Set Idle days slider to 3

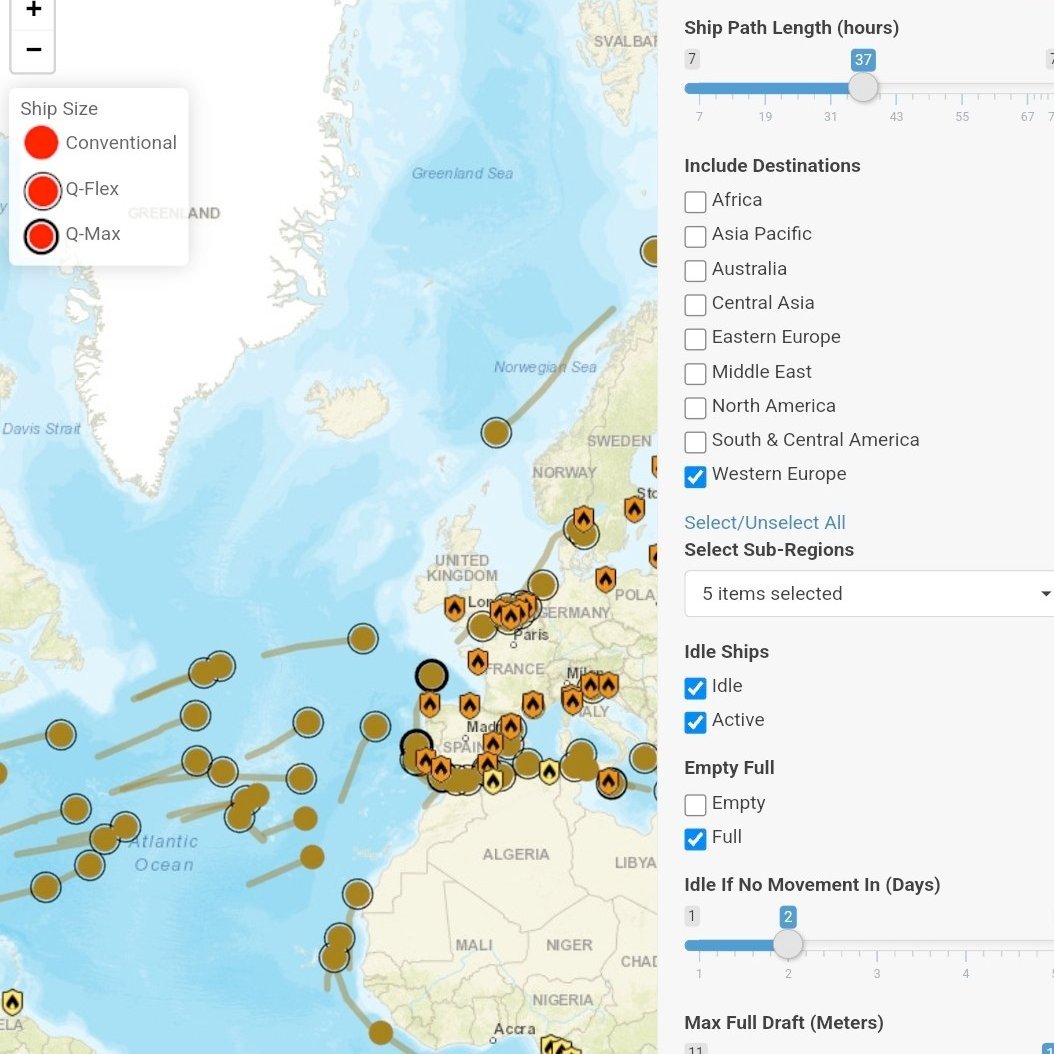coord(877,944)
